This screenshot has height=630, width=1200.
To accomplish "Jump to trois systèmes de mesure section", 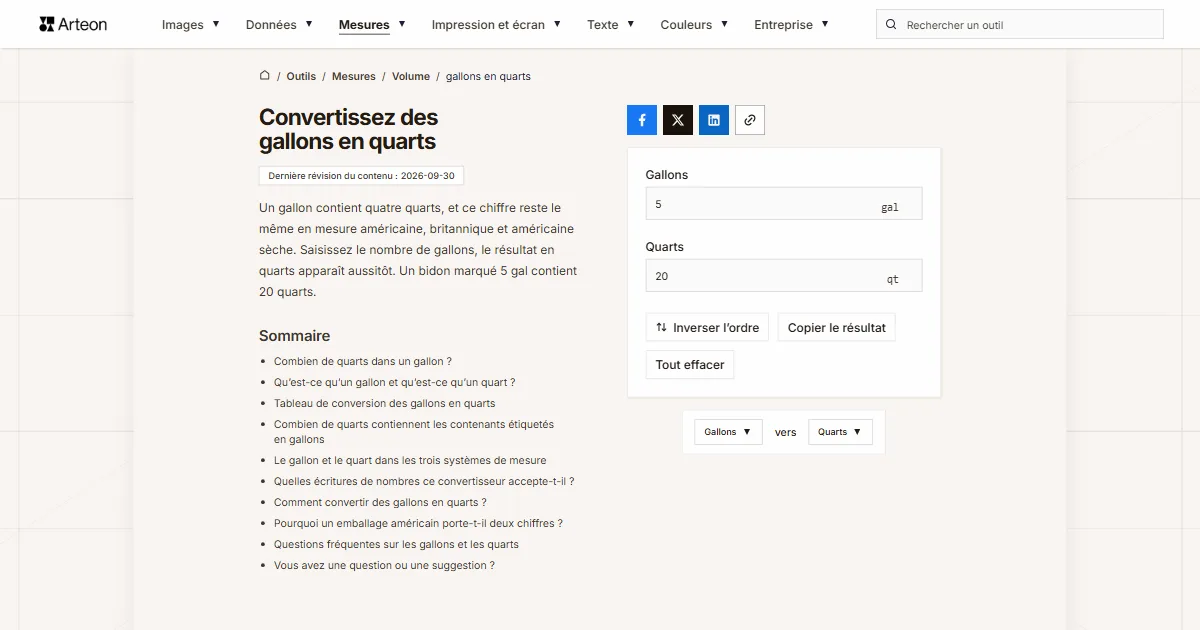I will tap(410, 461).
